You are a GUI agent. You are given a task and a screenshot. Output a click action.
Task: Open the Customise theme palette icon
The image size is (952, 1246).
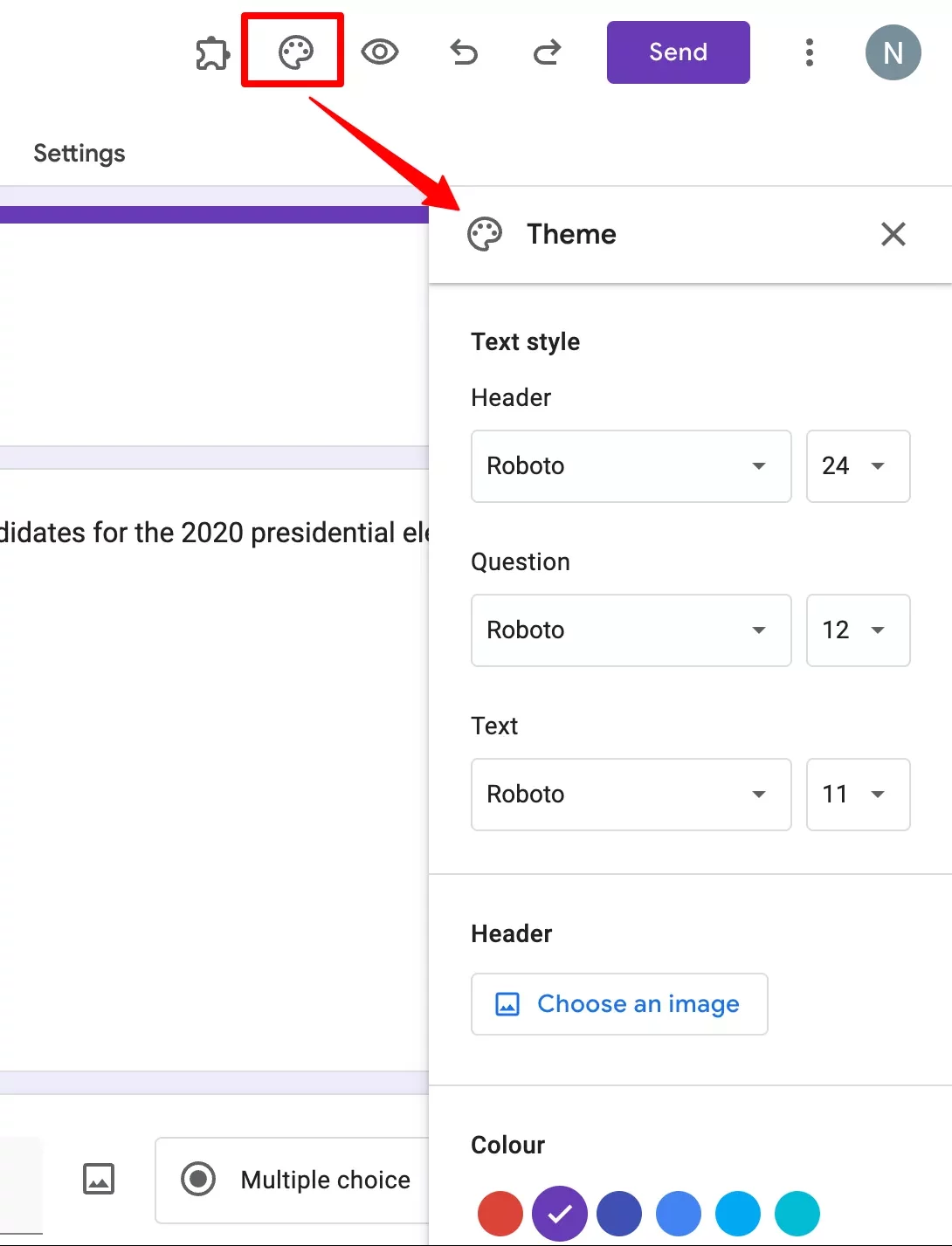point(293,52)
